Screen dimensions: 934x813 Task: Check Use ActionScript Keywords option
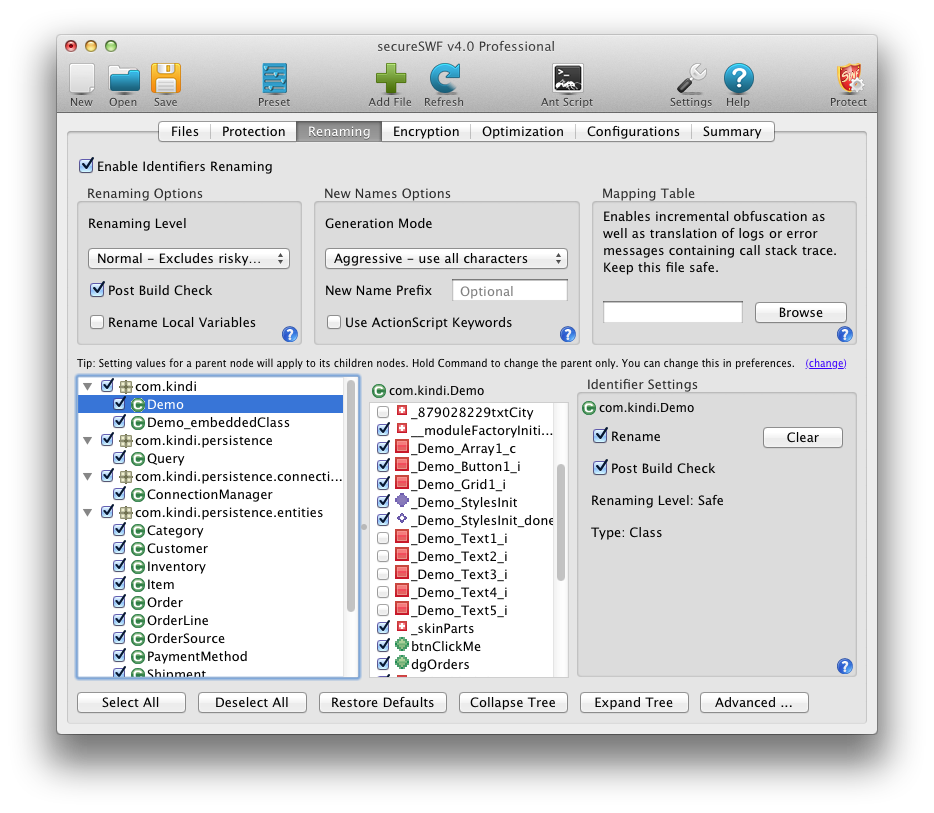(334, 322)
